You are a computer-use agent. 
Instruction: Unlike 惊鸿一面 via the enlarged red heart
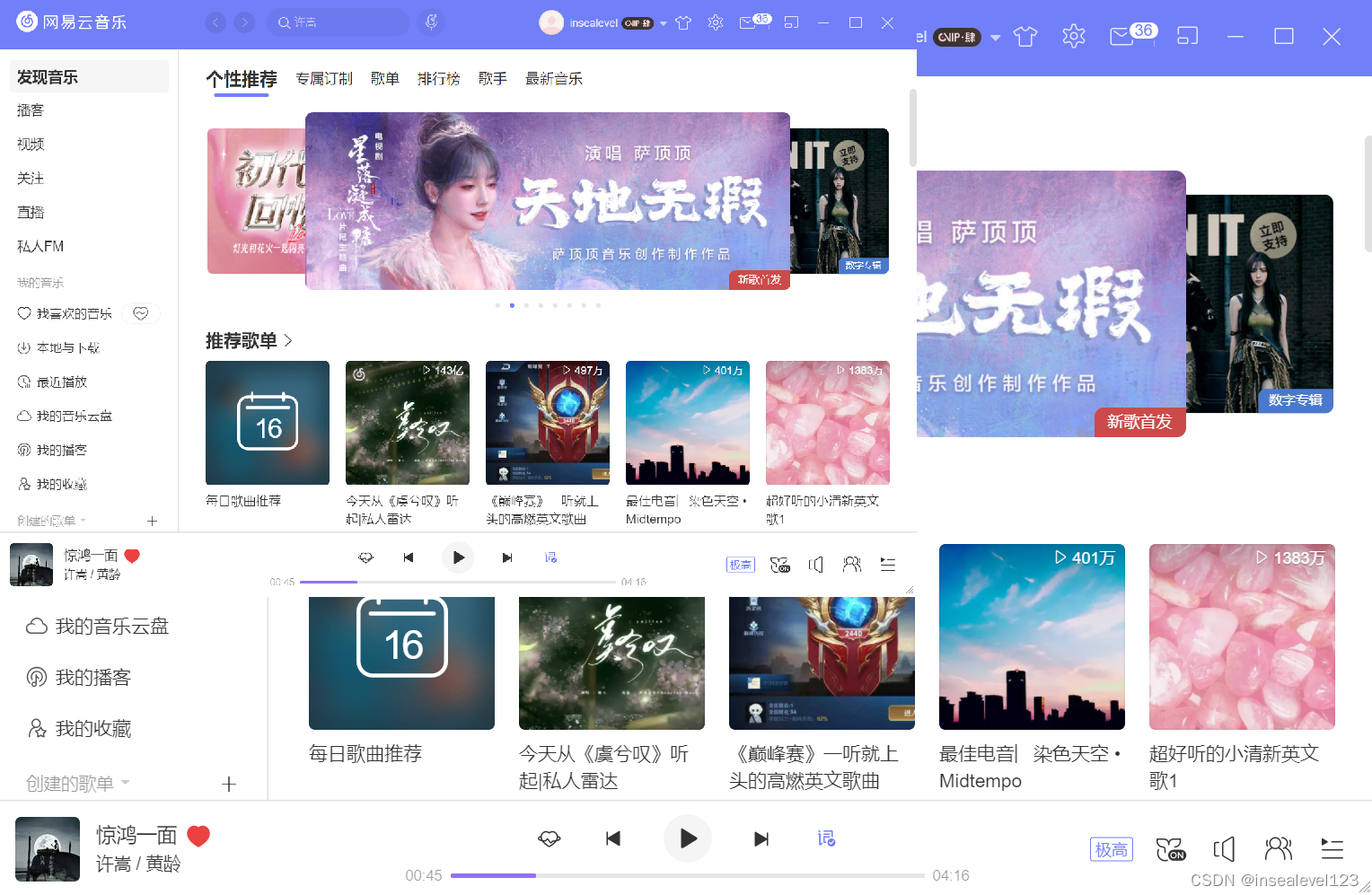click(198, 836)
